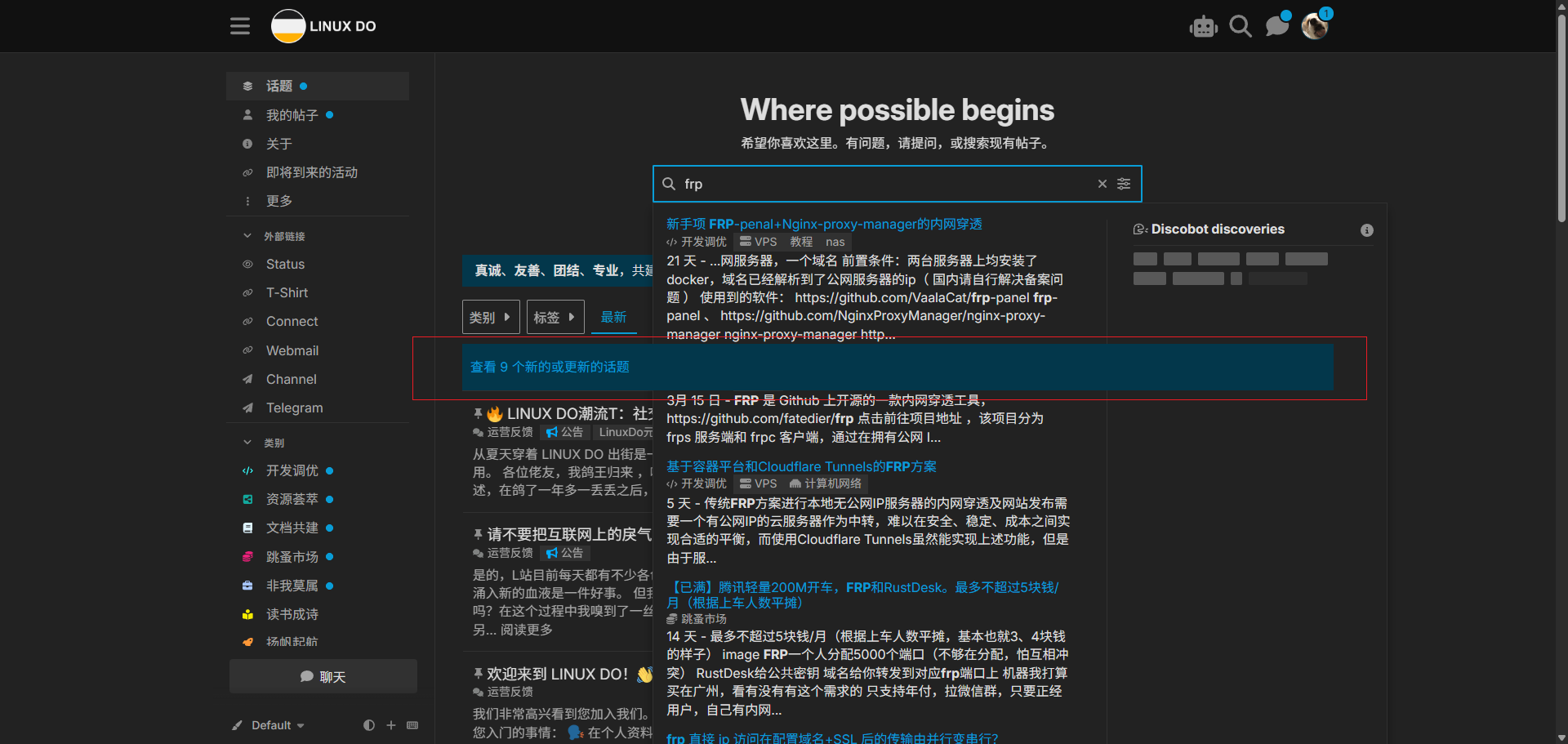This screenshot has height=744, width=1568.
Task: Open the 聊天 chat button
Action: [x=323, y=676]
